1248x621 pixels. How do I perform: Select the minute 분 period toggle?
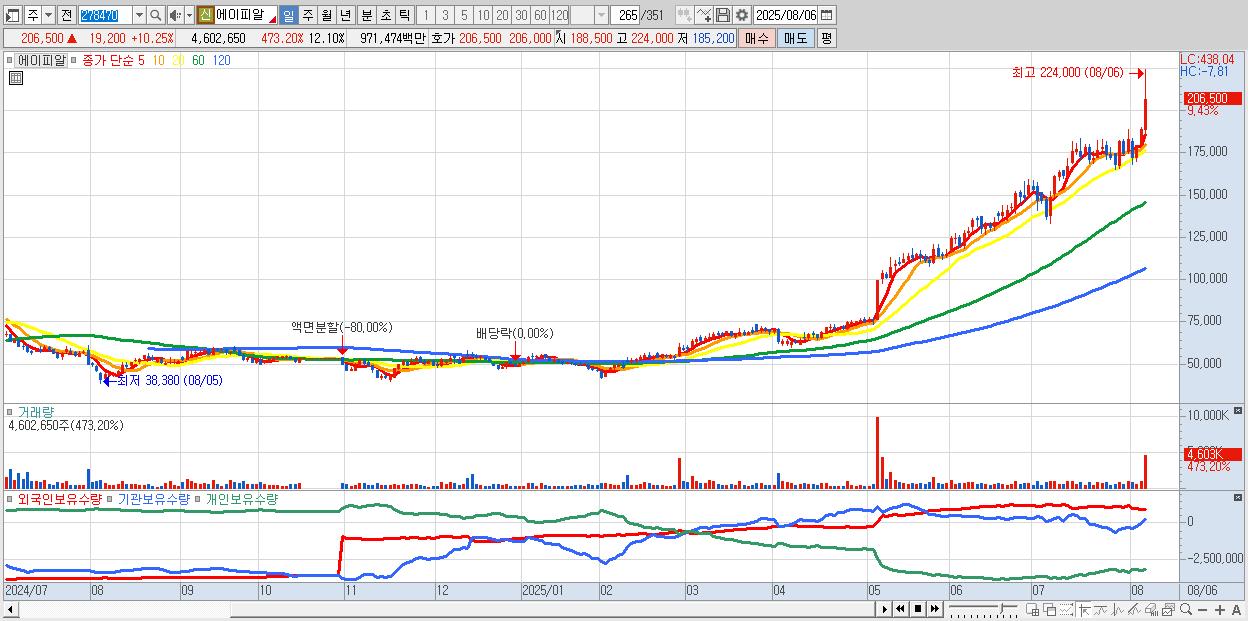pos(366,15)
